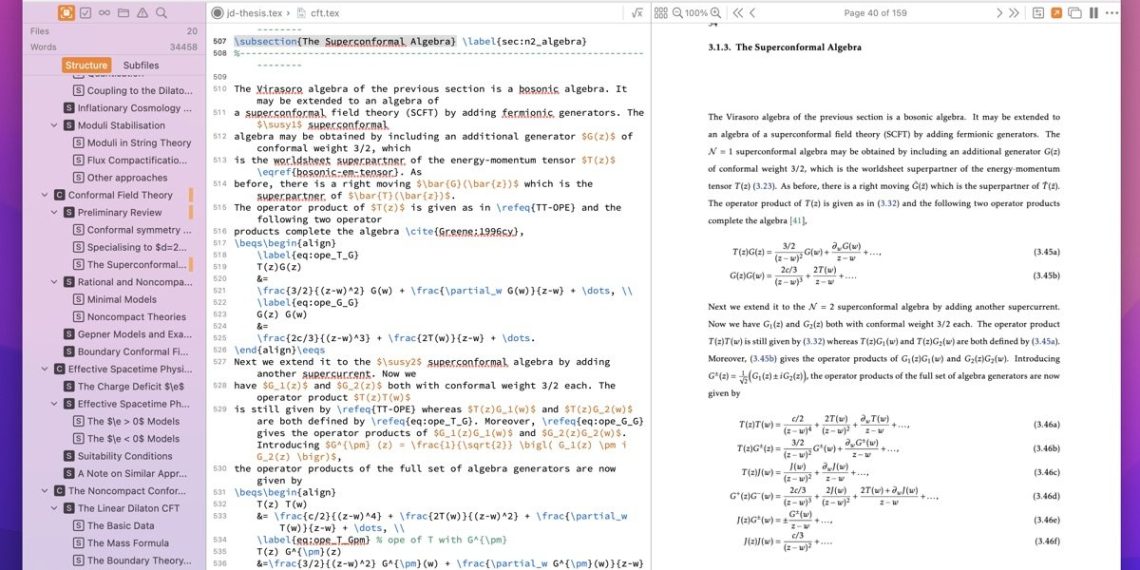Collapse the Moduli Stabilisation section
Screen dimensions: 1140x570
[x=54, y=125]
